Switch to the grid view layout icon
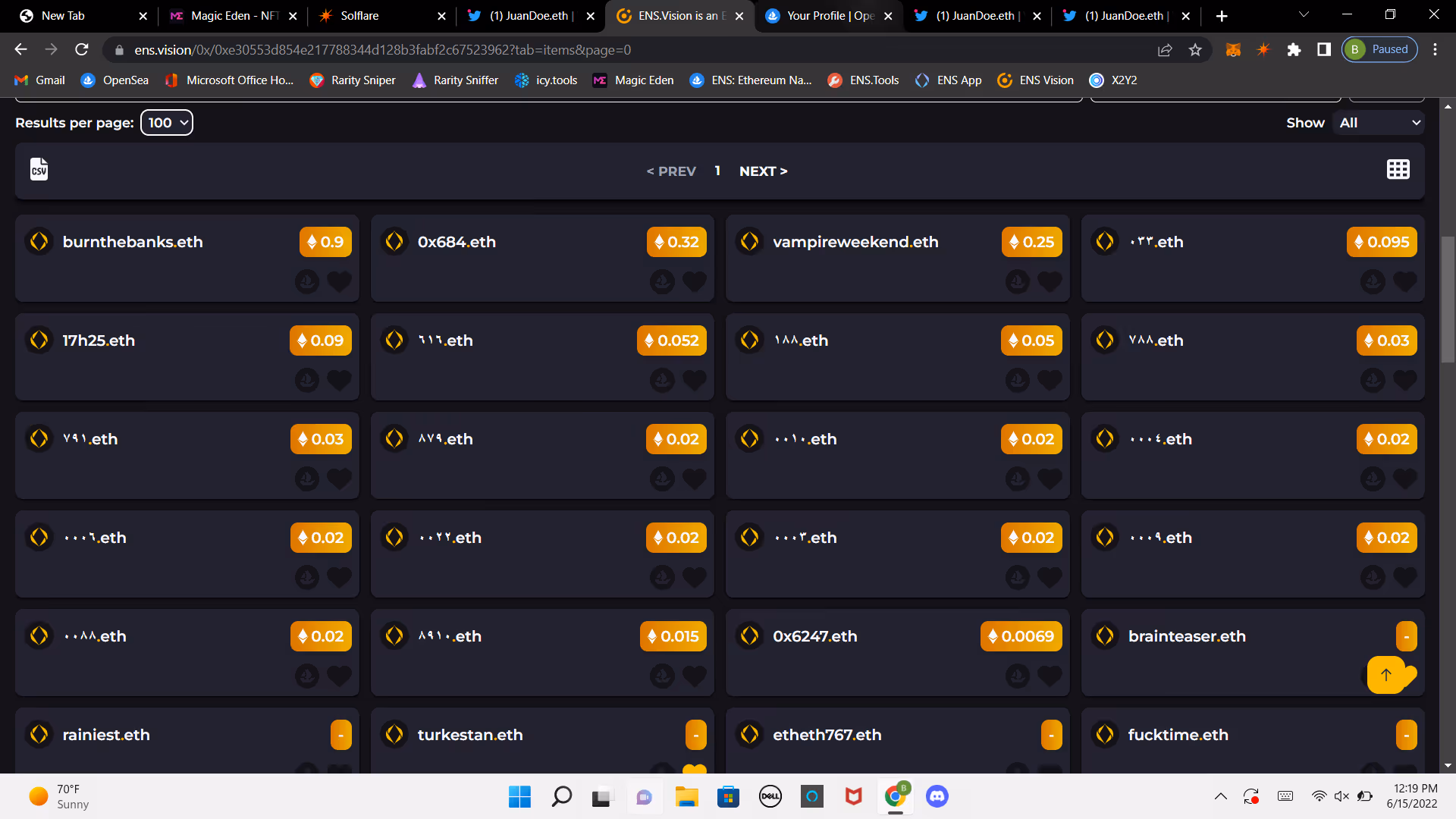 pos(1398,169)
